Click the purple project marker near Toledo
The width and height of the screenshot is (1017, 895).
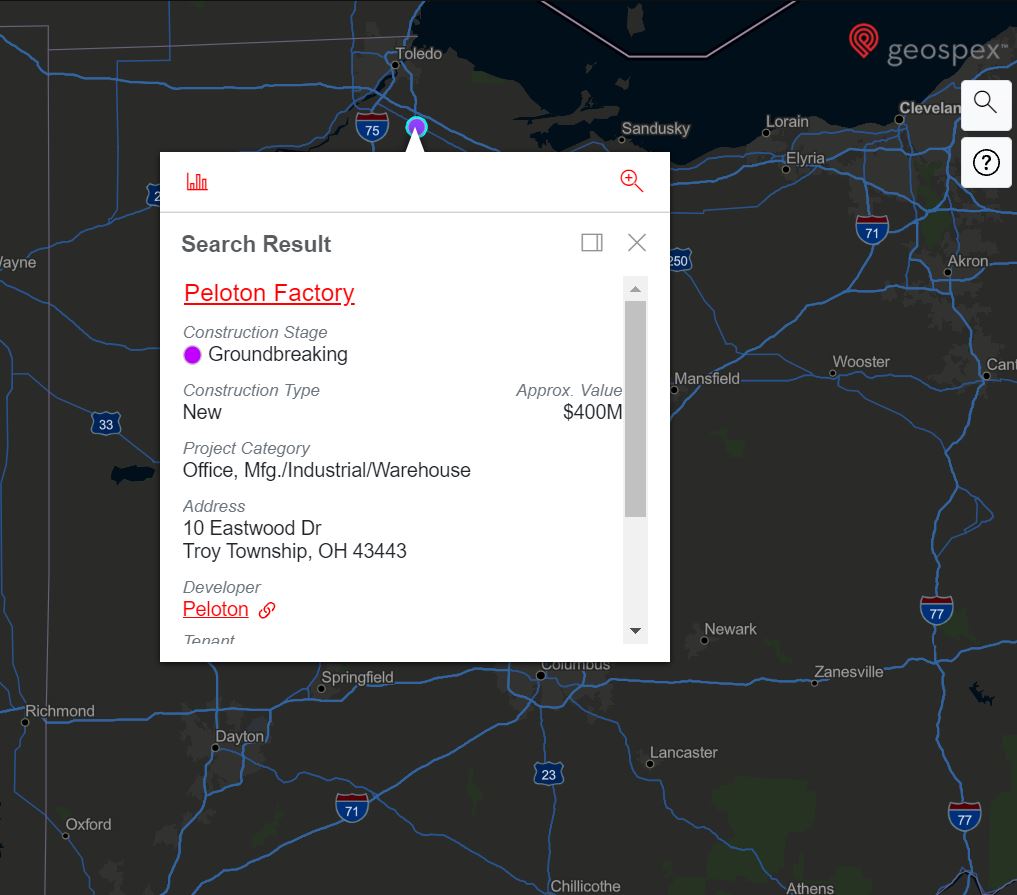pyautogui.click(x=416, y=126)
